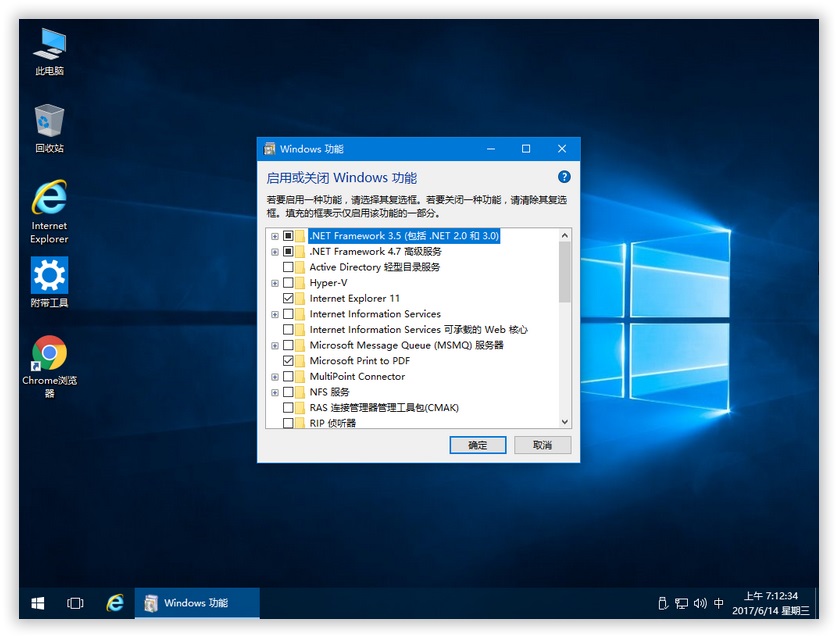This screenshot has width=838, height=638.
Task: Expand the .NET Framework 4.7 高级服务 node
Action: pos(275,251)
